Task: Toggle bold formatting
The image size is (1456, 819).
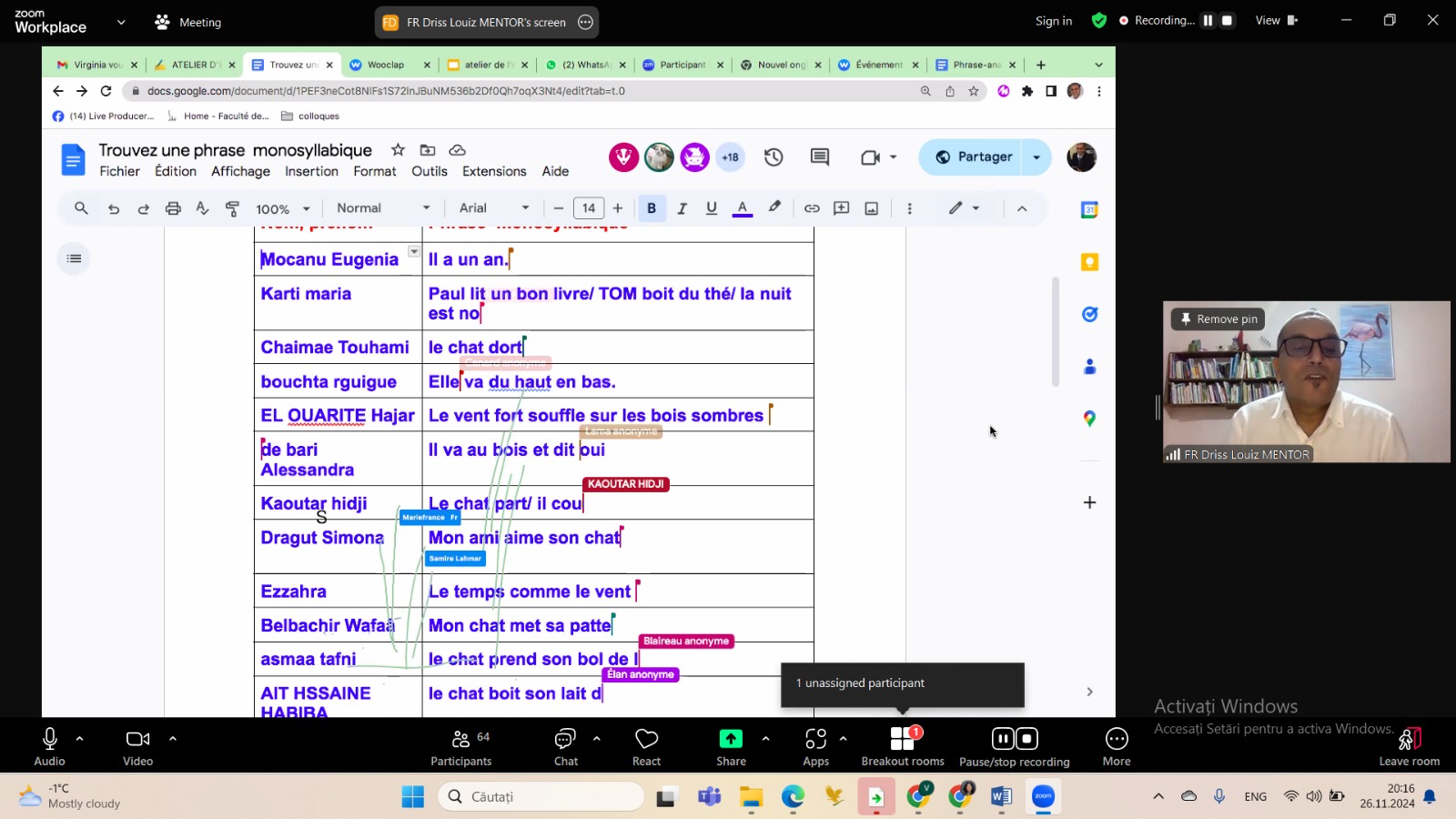Action: click(x=652, y=208)
